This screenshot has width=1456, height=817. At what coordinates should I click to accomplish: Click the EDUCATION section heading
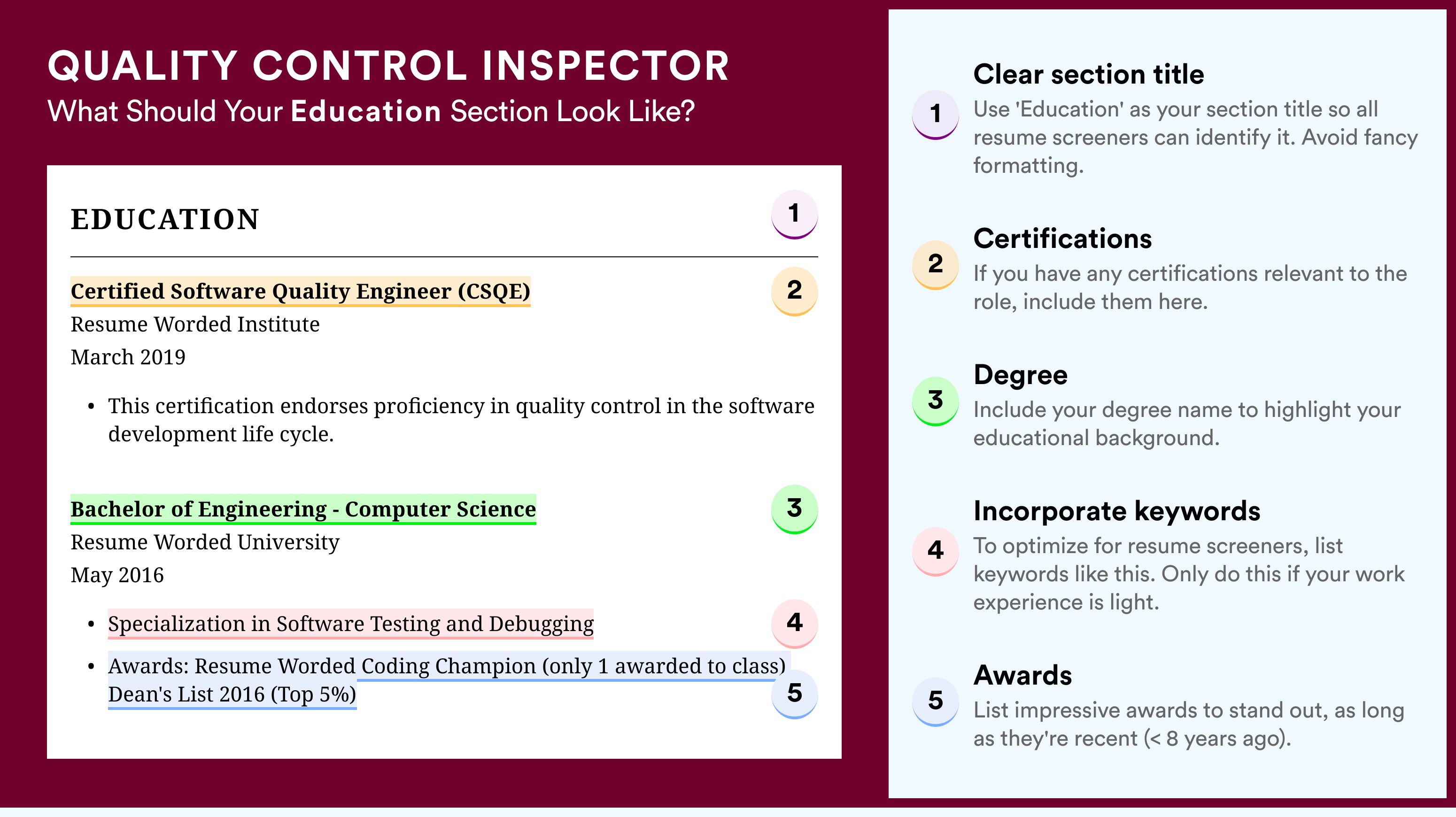pyautogui.click(x=164, y=219)
